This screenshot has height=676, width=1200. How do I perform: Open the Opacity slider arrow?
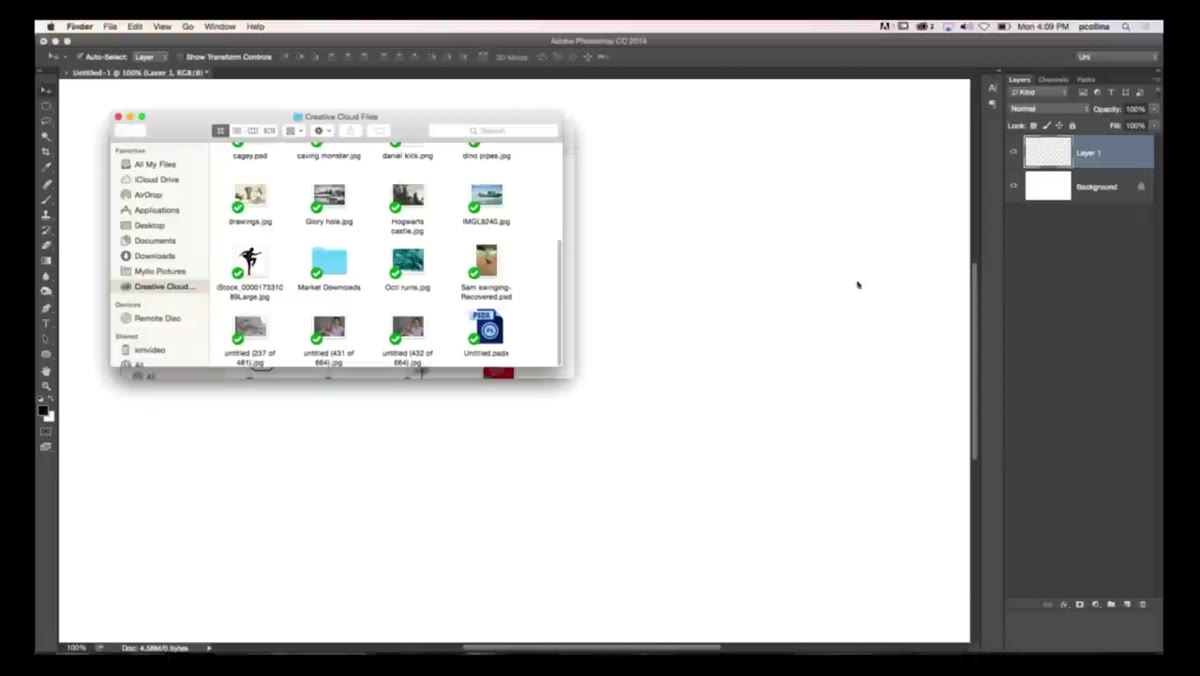(1154, 109)
